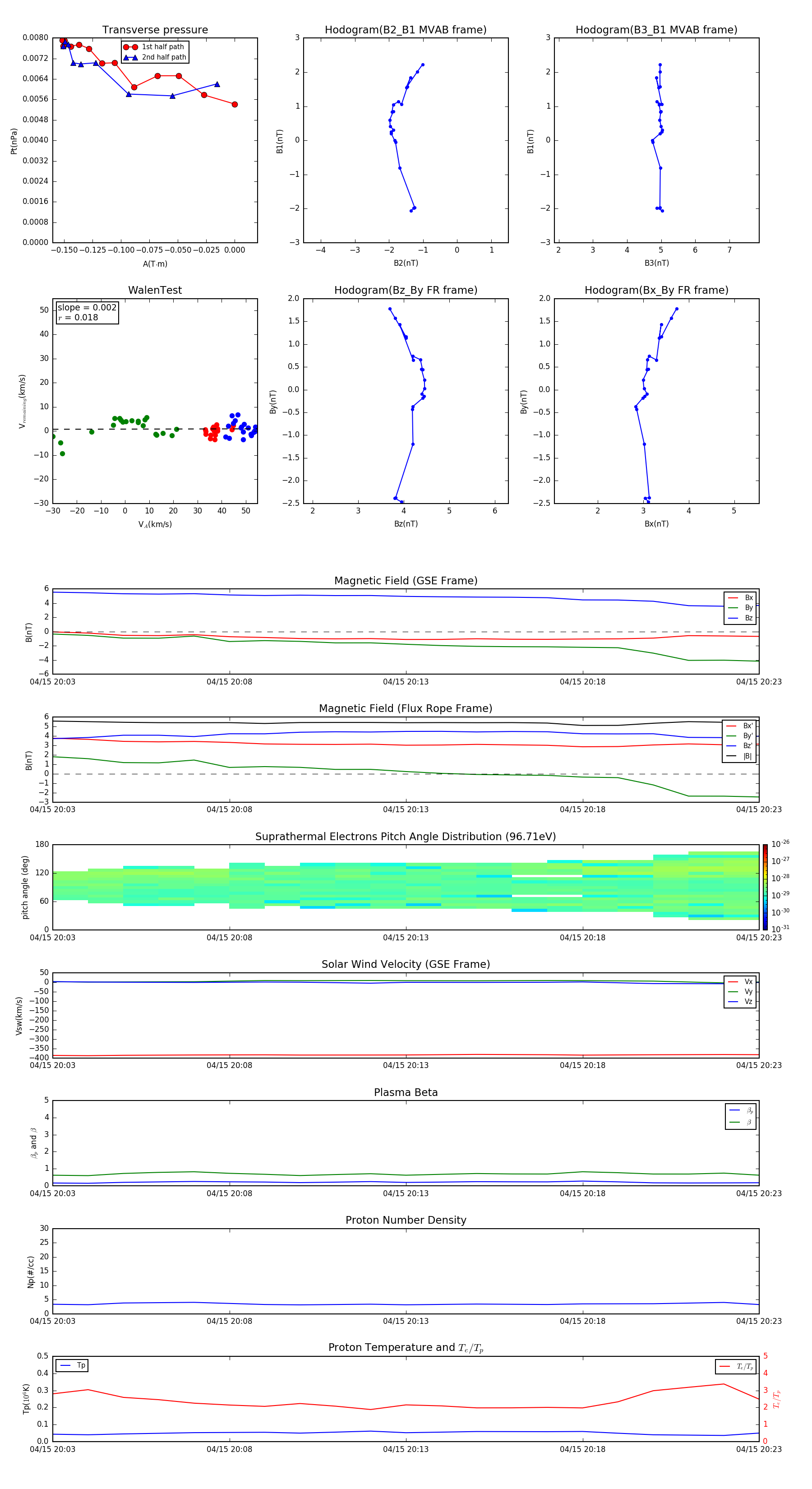The height and width of the screenshot is (1489, 812).
Task: Click 'pitch angle (deg)' axis label
Action: [x=25, y=887]
